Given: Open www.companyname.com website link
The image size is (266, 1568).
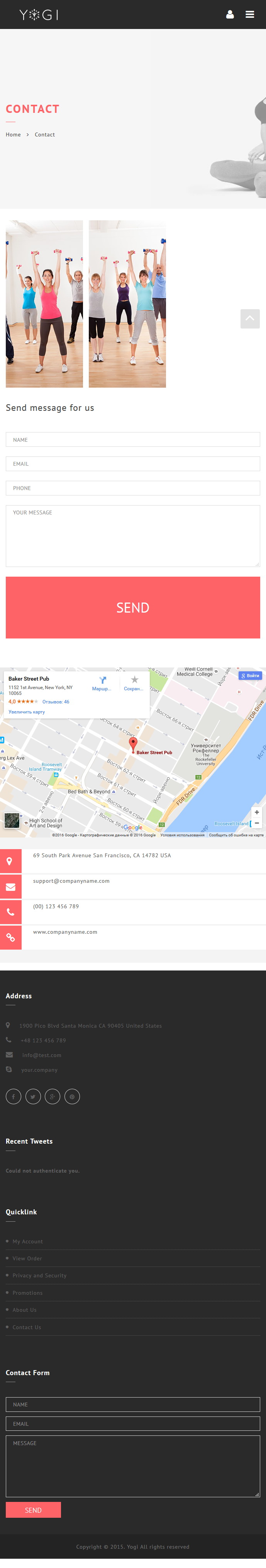Looking at the screenshot, I should (65, 932).
